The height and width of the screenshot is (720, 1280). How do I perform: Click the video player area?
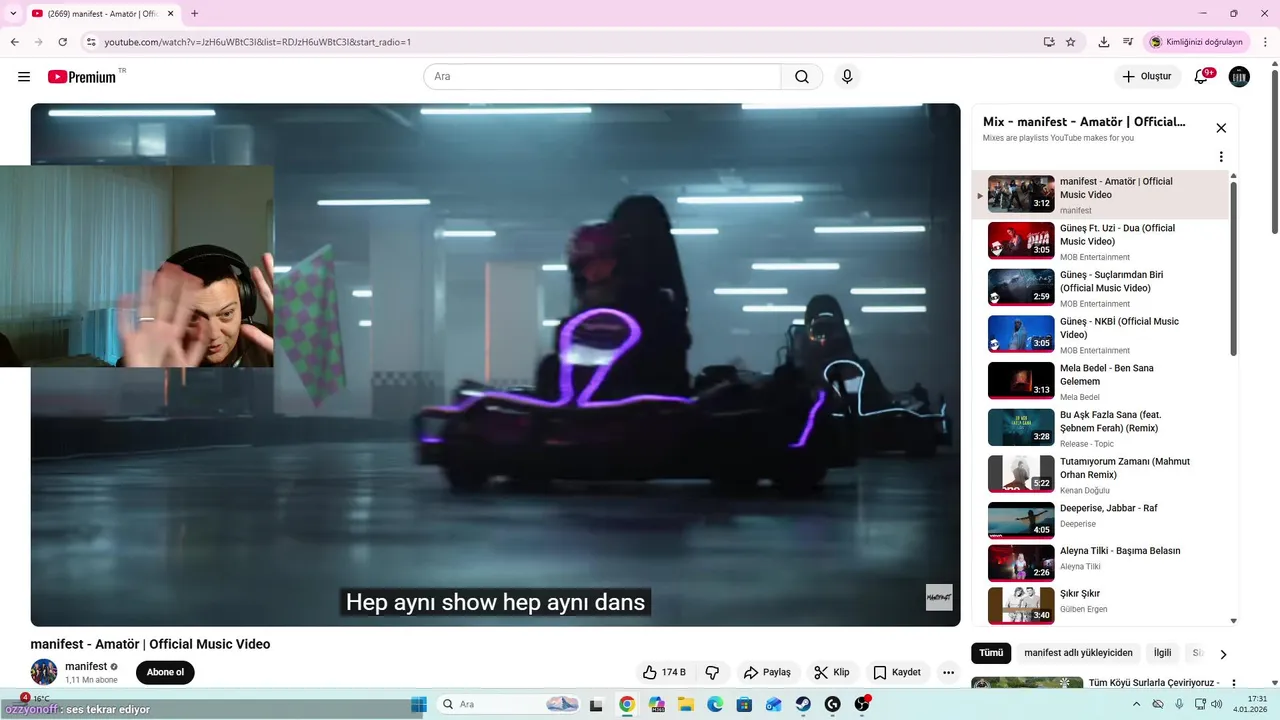[x=495, y=365]
